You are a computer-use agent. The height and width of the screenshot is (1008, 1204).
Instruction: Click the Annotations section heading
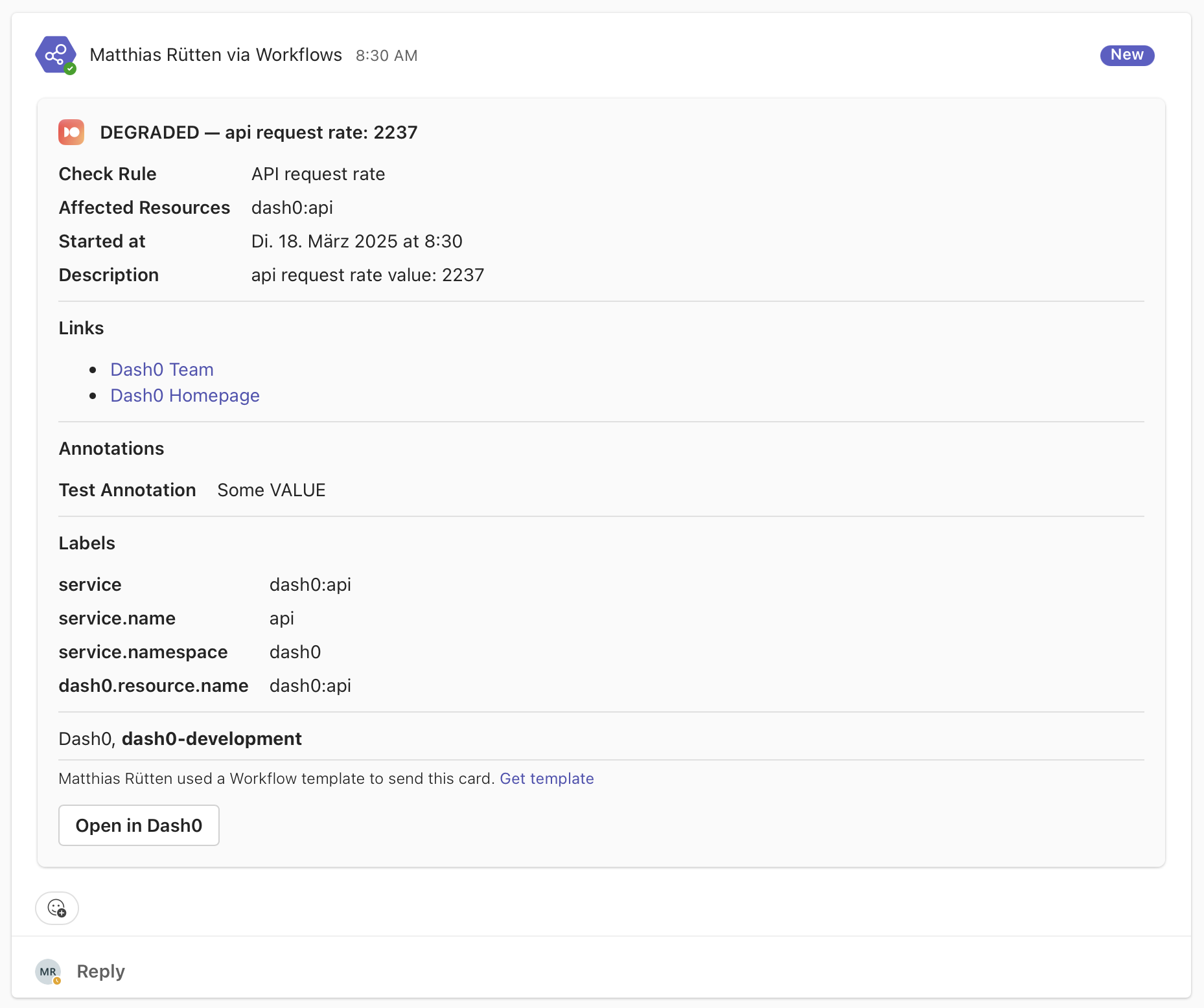click(x=111, y=448)
